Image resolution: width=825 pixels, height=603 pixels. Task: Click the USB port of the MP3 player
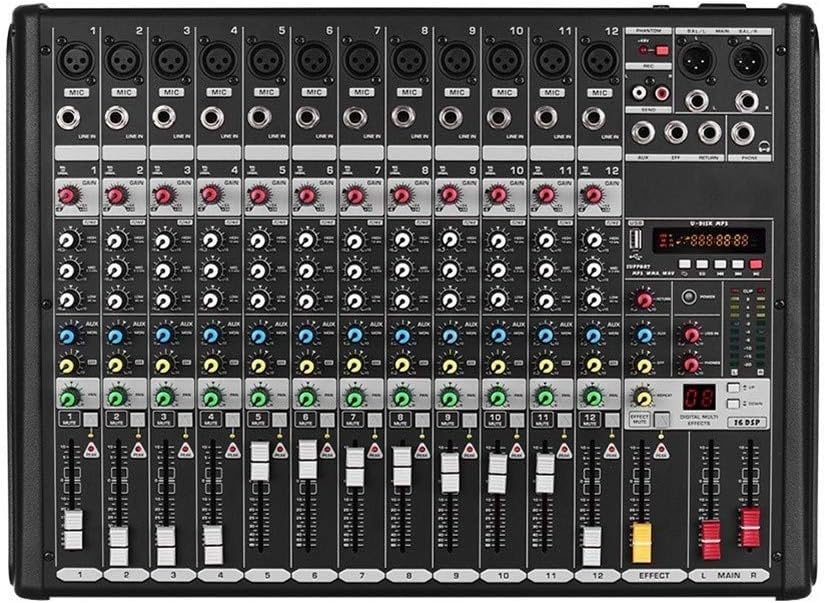coord(636,240)
